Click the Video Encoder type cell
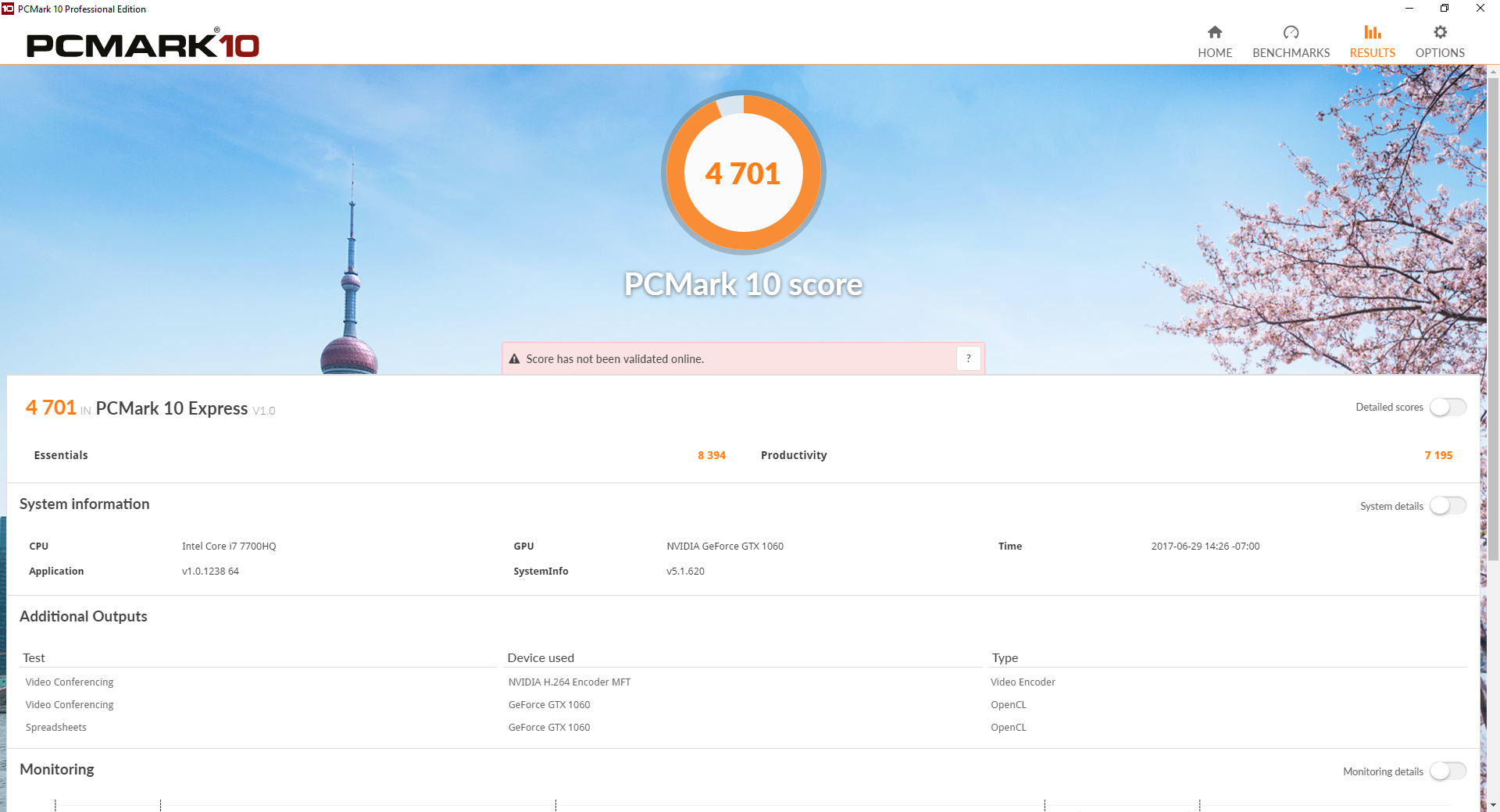The image size is (1500, 812). point(1023,682)
